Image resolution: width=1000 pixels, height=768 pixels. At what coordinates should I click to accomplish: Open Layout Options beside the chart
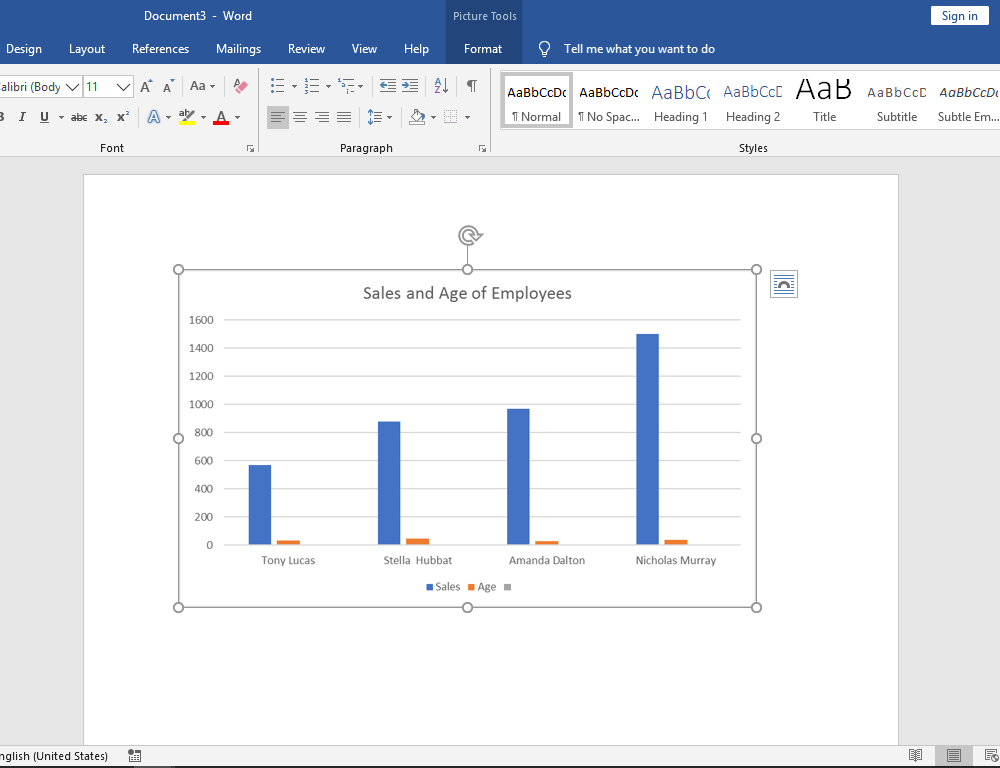point(784,285)
